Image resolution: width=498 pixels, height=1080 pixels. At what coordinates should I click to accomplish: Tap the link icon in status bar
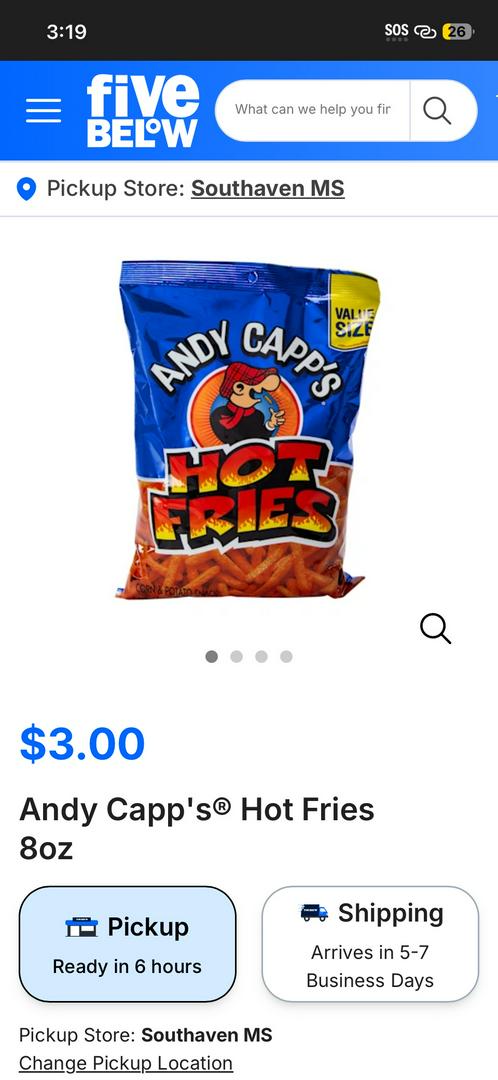424,32
